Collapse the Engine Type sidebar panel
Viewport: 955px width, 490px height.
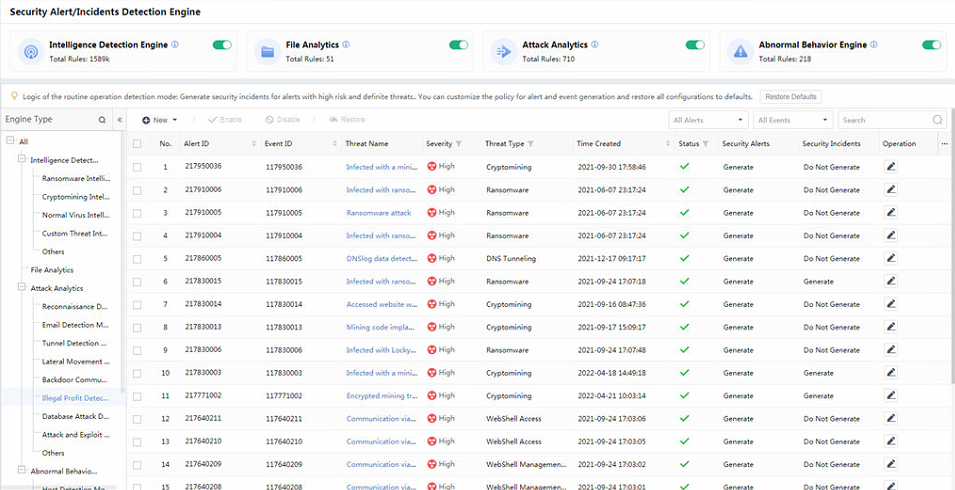tap(119, 120)
